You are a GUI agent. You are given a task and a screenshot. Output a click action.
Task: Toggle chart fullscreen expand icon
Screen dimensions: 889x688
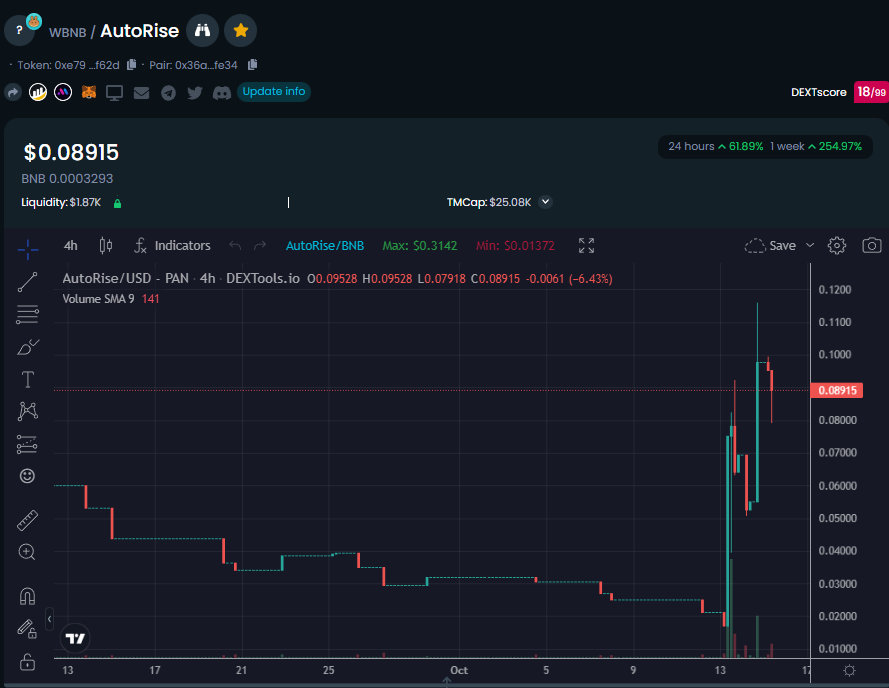(586, 246)
